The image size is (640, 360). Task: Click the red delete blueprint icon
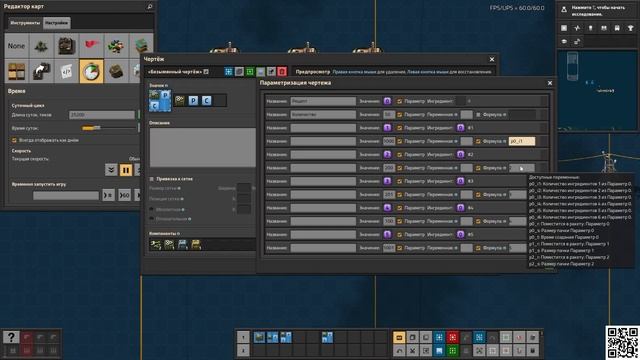point(282,72)
